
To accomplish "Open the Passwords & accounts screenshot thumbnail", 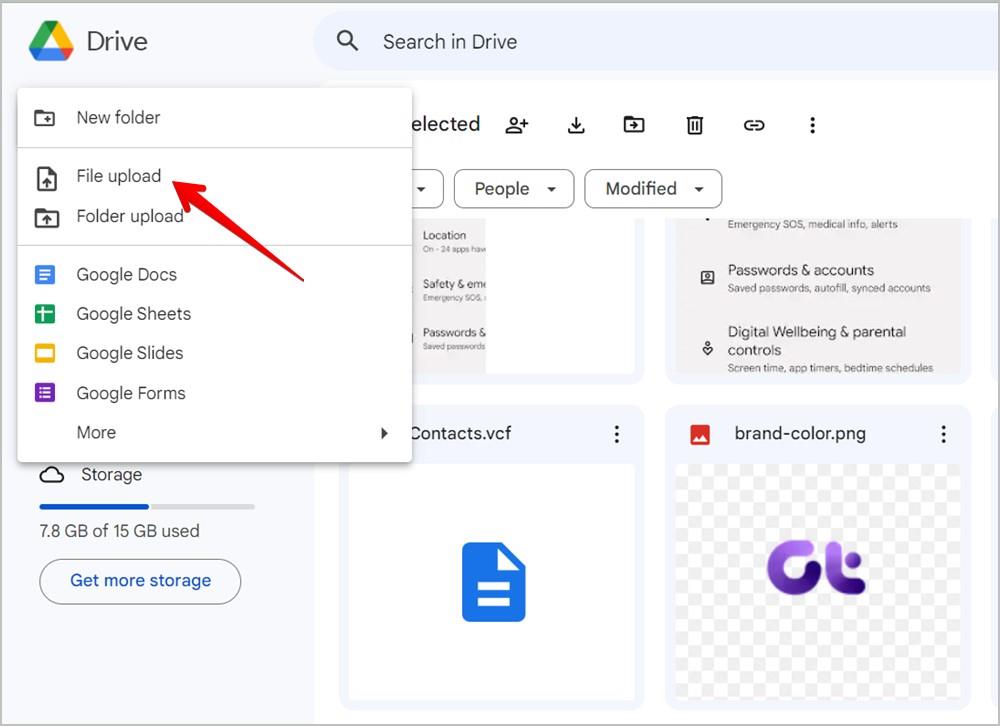I will 818,296.
